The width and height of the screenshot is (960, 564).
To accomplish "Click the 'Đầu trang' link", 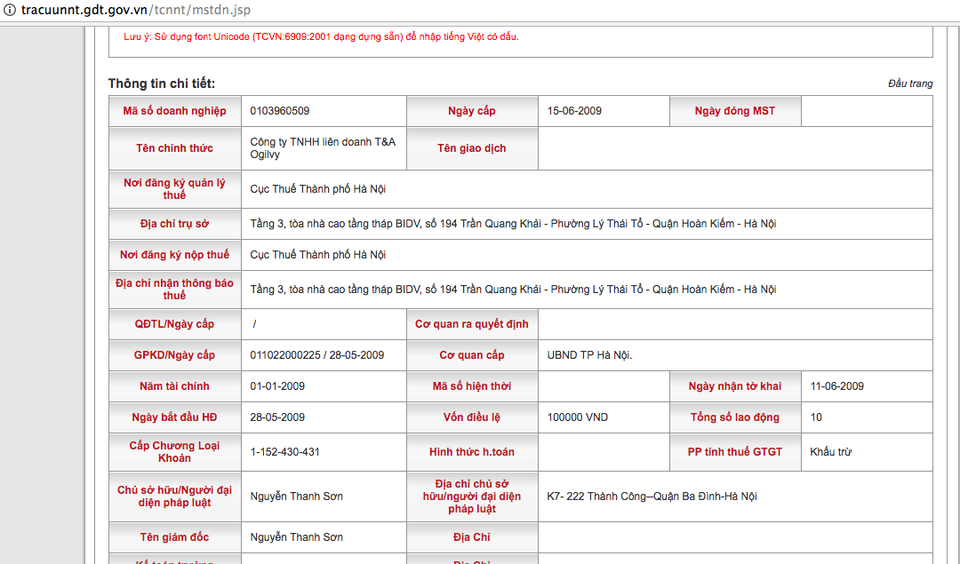I will (x=910, y=83).
